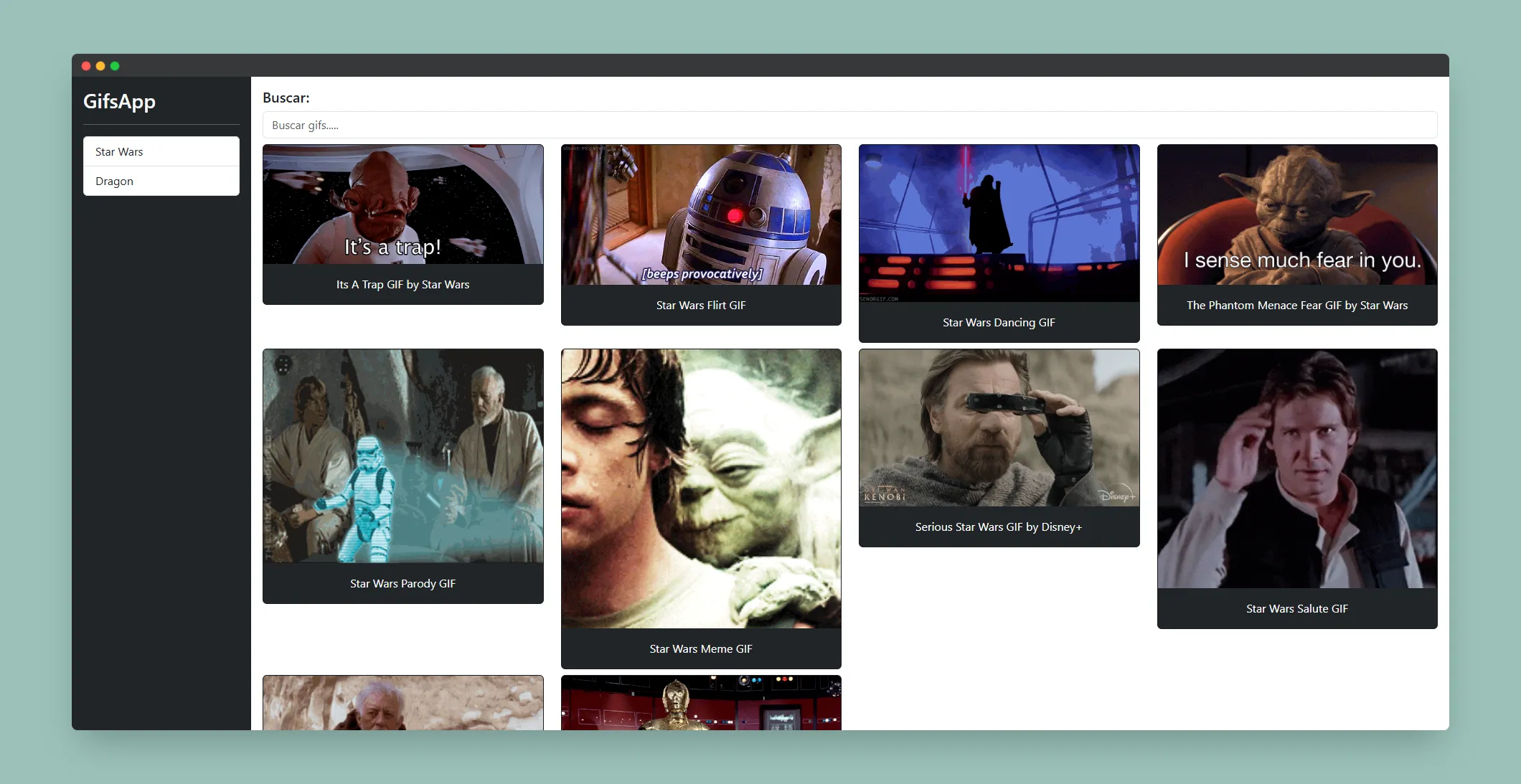The image size is (1521, 784).
Task: Click 'Star Wars Dancing GIF' caption
Action: [x=999, y=323]
